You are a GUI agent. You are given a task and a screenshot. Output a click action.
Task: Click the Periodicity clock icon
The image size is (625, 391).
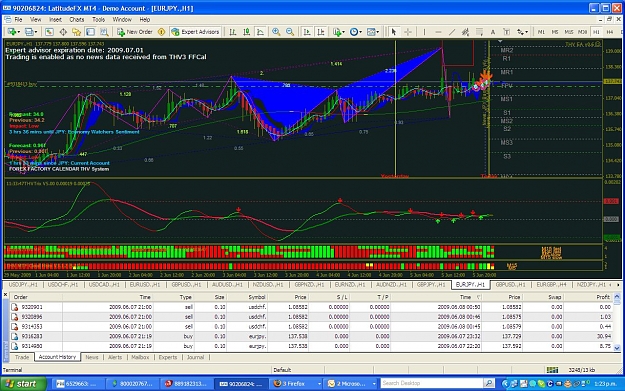click(x=354, y=32)
